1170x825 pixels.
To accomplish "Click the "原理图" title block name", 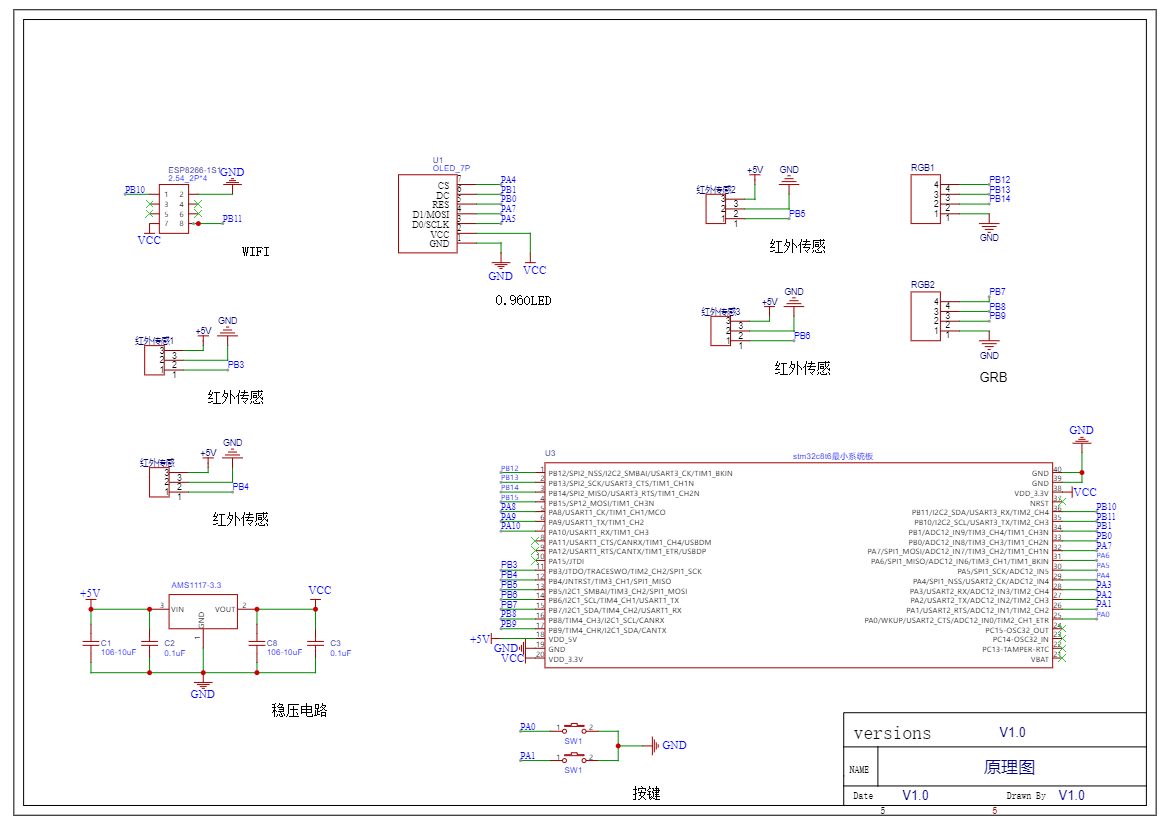I will pyautogui.click(x=1009, y=767).
